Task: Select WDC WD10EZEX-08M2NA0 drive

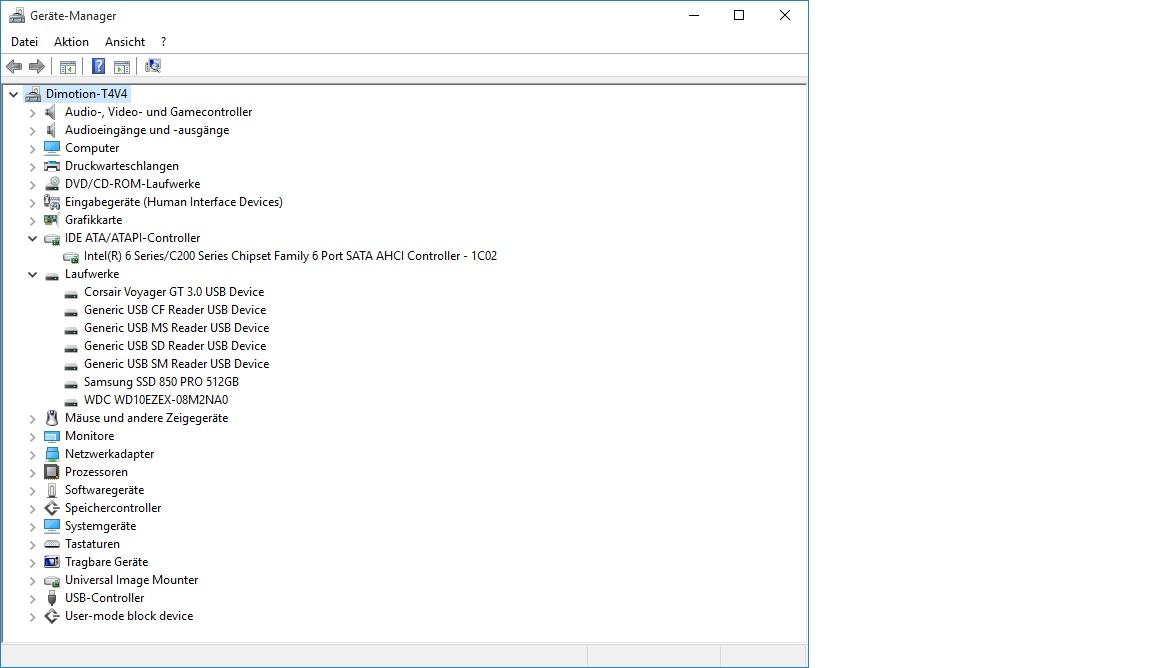Action: [x=156, y=400]
